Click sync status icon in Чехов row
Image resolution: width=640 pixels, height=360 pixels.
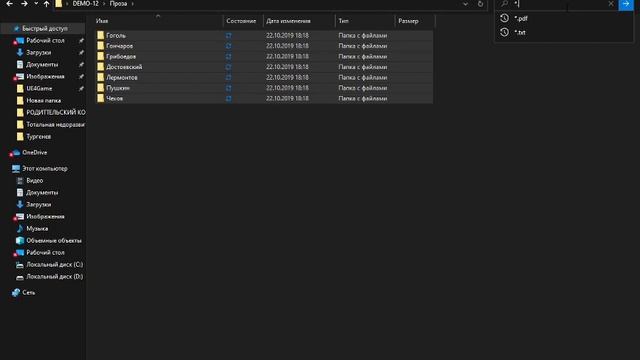pos(229,98)
